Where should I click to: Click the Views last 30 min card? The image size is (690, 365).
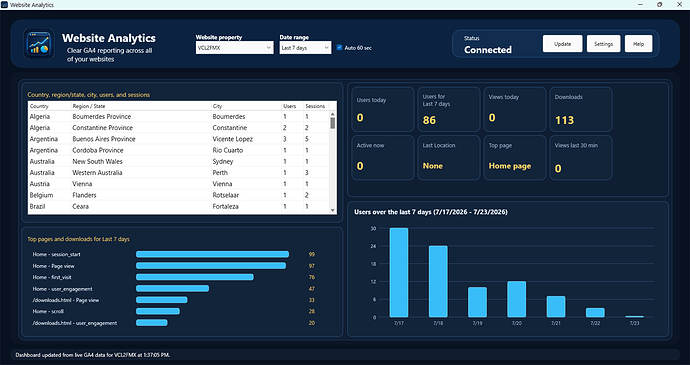581,158
